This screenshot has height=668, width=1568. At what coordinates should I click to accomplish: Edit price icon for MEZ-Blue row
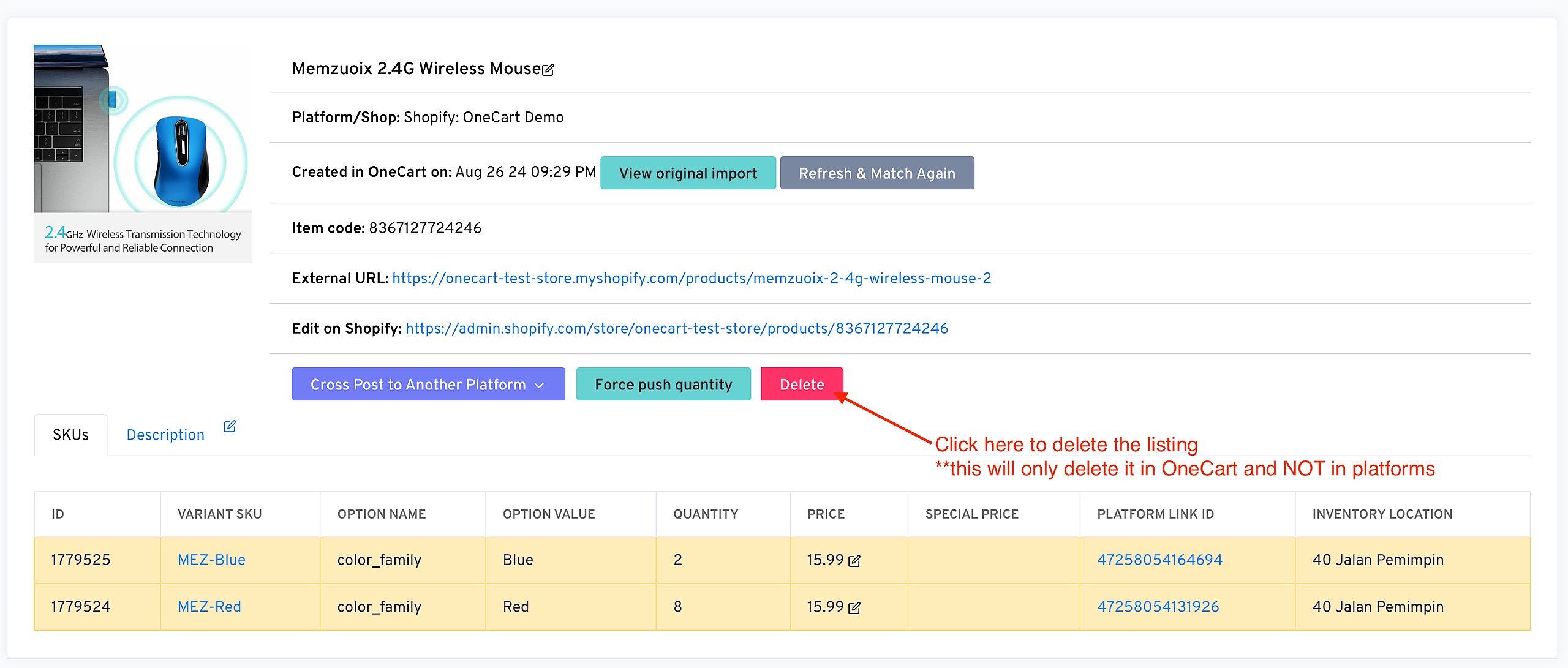pos(854,560)
